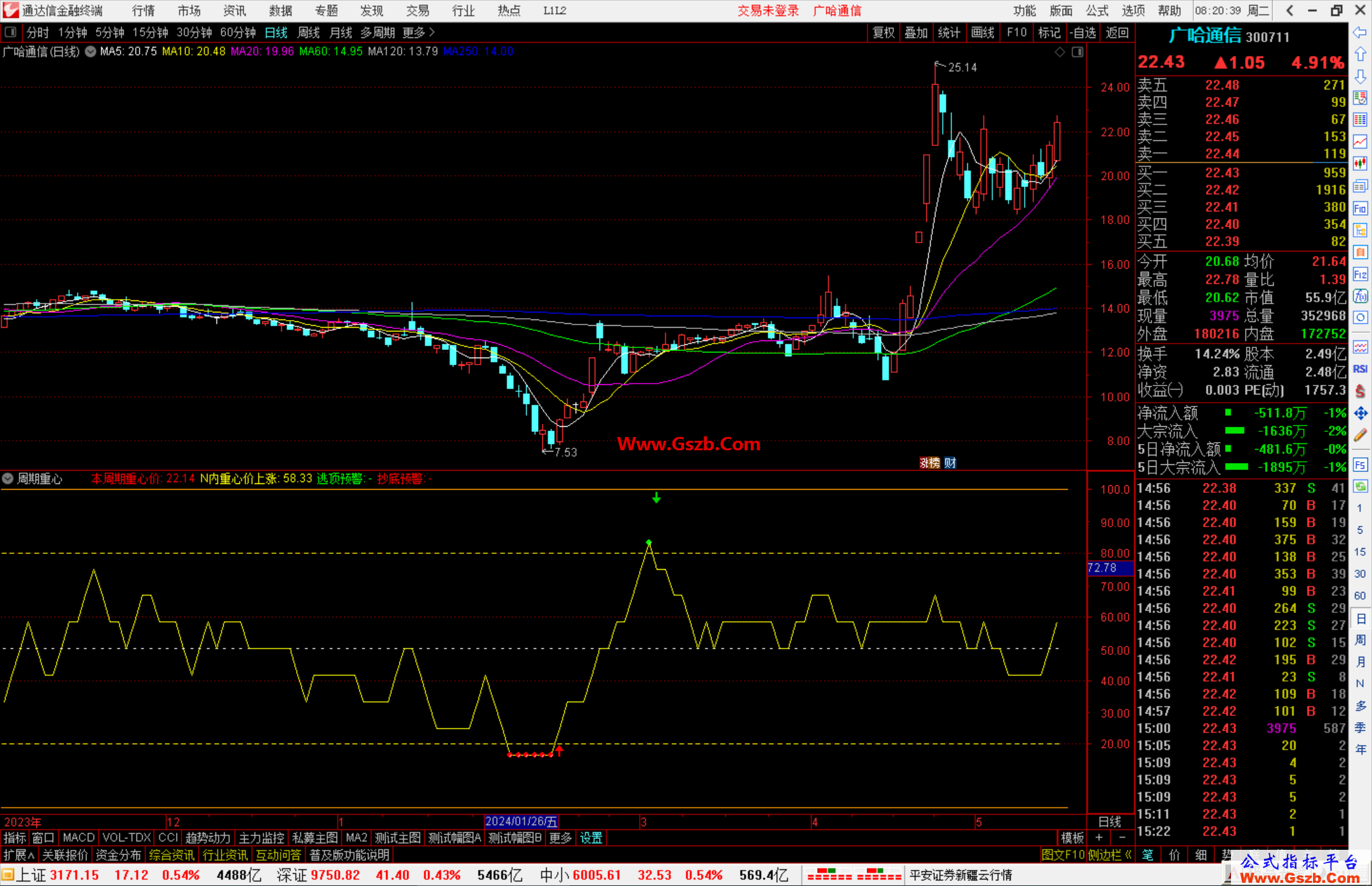The width and height of the screenshot is (1372, 886).
Task: Click the FS icon in right sidebar
Action: tap(1360, 464)
